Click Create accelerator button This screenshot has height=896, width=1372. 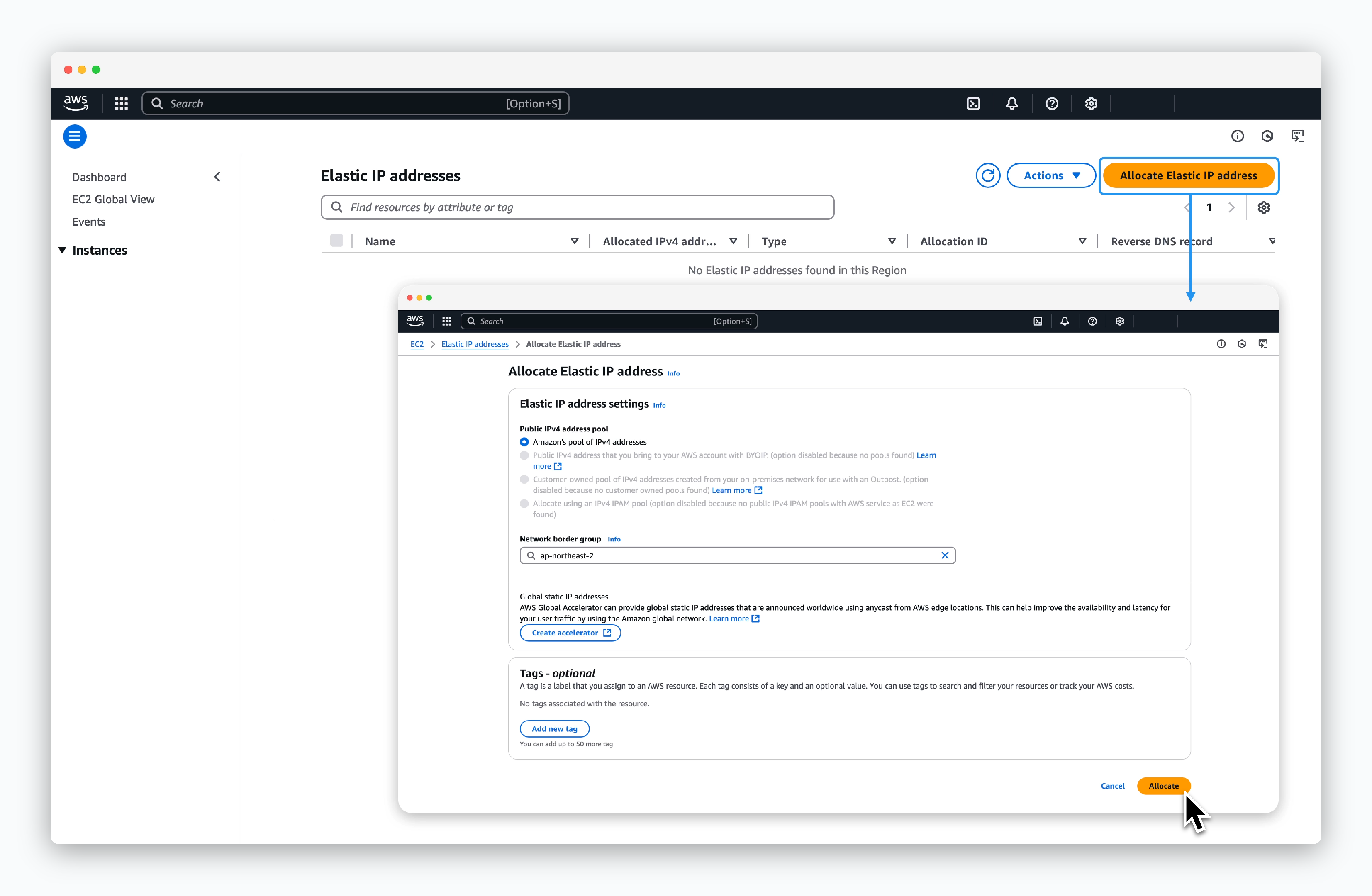pos(570,633)
